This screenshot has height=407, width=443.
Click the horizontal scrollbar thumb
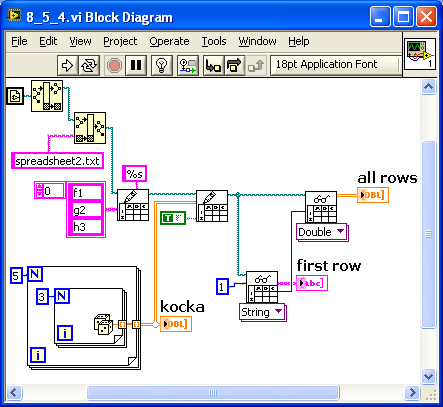(213, 392)
